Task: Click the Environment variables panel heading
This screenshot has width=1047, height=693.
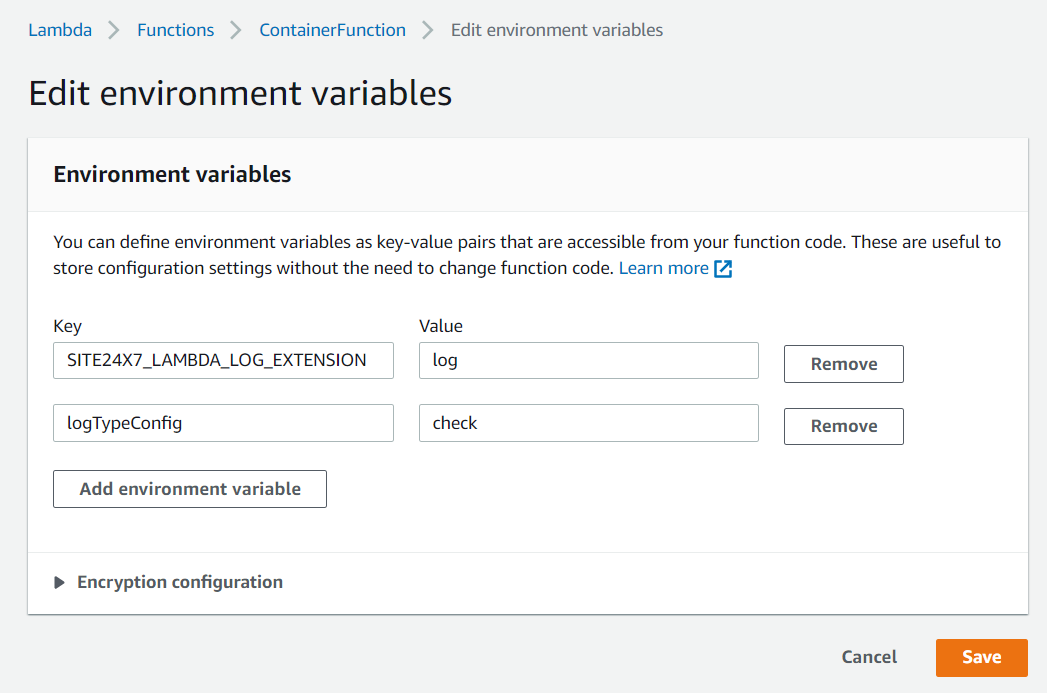Action: tap(172, 174)
